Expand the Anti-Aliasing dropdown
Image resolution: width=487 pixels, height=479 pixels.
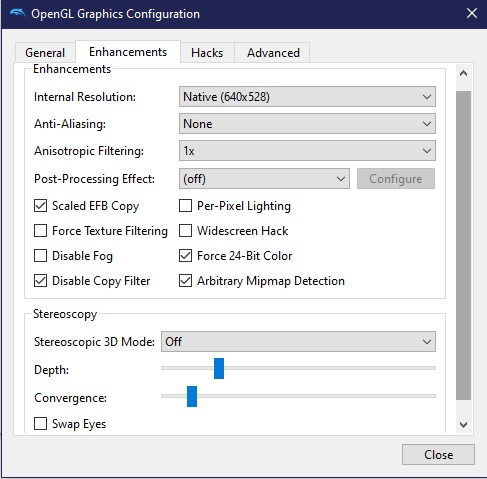click(307, 124)
